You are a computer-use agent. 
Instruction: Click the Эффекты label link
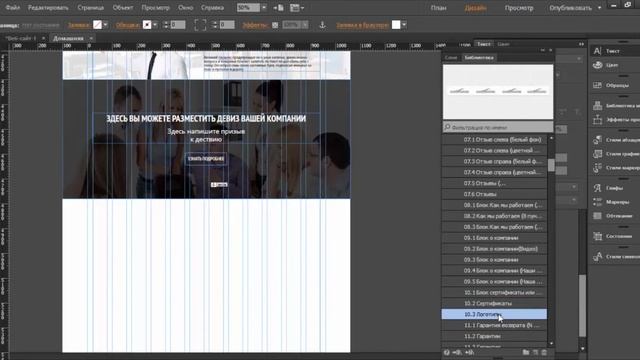pyautogui.click(x=255, y=25)
